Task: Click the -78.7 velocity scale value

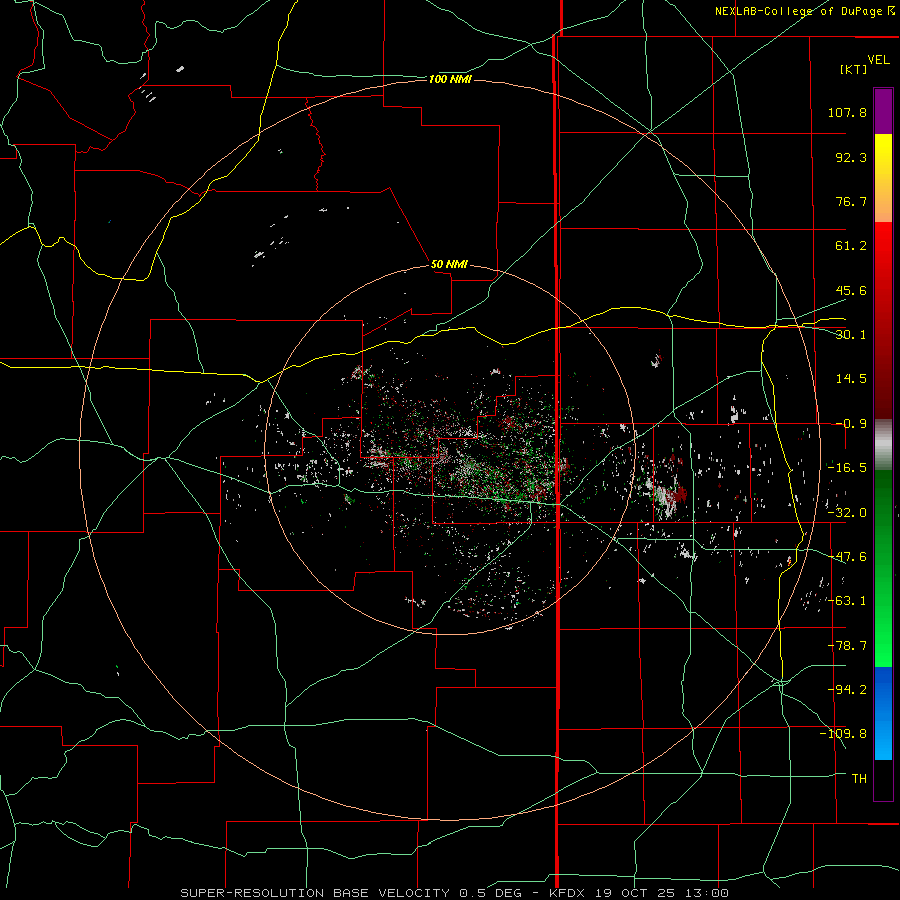Action: [847, 646]
